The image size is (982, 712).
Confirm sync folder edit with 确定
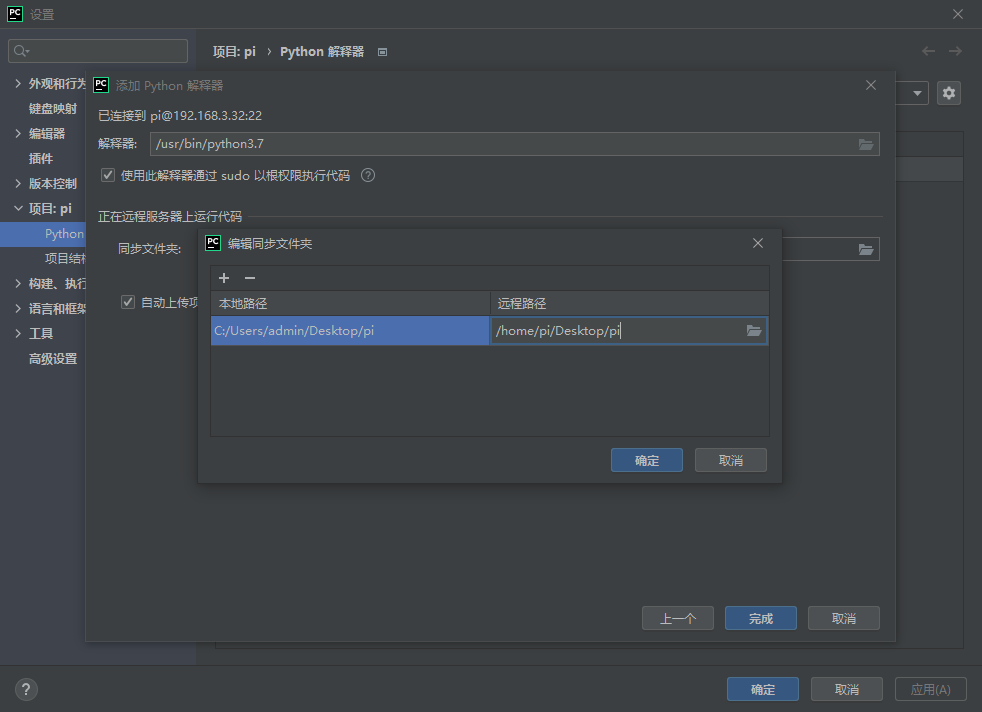pos(646,460)
